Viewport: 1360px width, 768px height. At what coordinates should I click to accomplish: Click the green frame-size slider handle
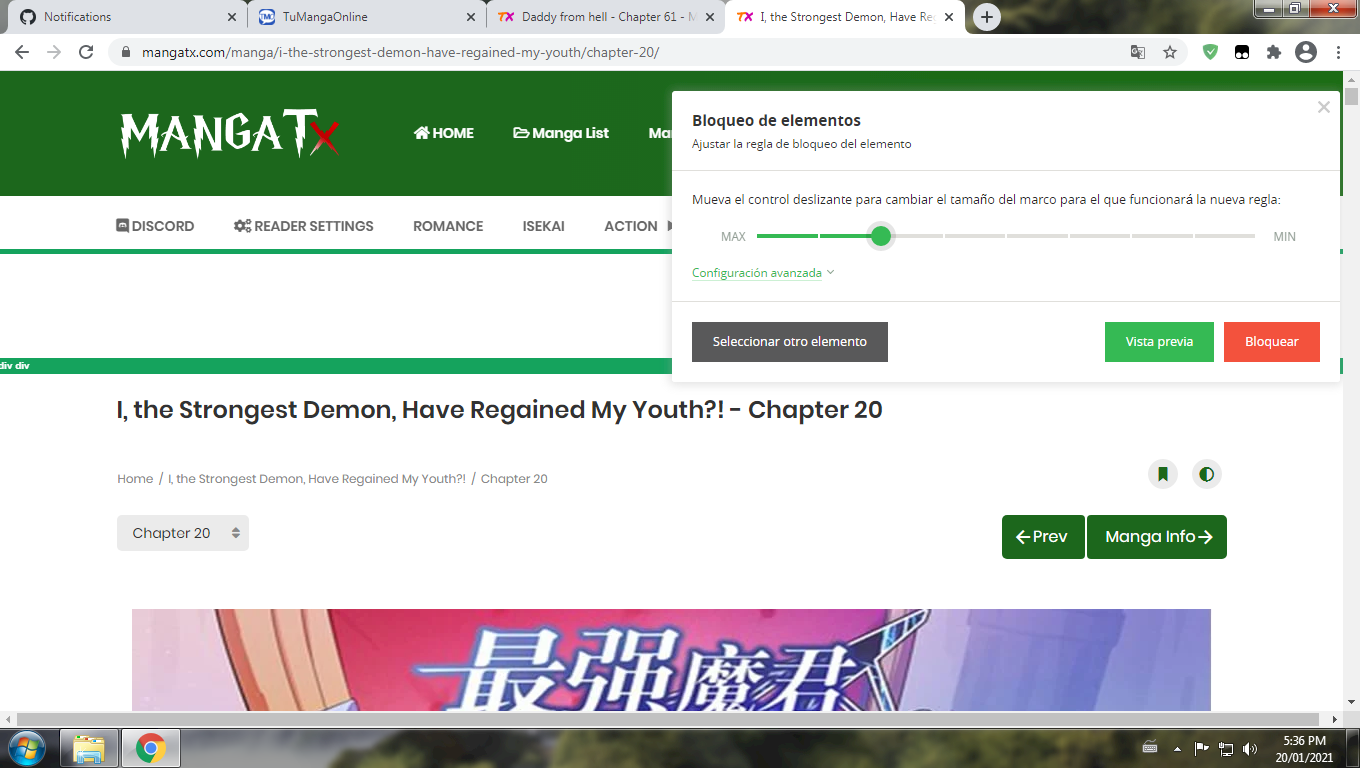[x=881, y=236]
